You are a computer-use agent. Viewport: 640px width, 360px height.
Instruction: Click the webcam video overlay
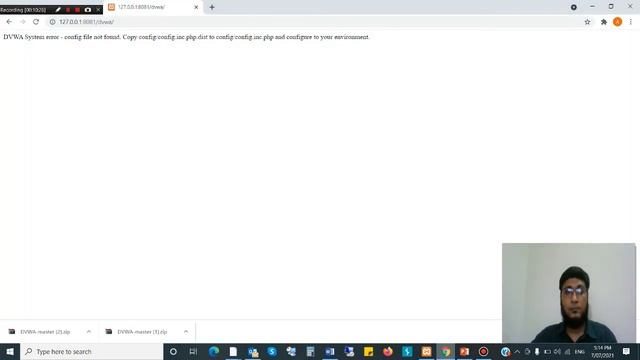coord(569,293)
